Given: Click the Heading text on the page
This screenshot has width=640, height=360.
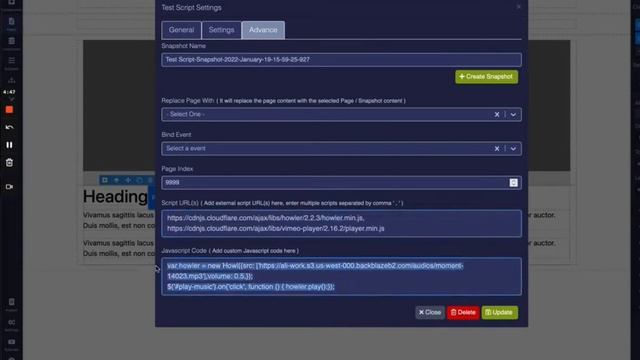Looking at the screenshot, I should (115, 197).
